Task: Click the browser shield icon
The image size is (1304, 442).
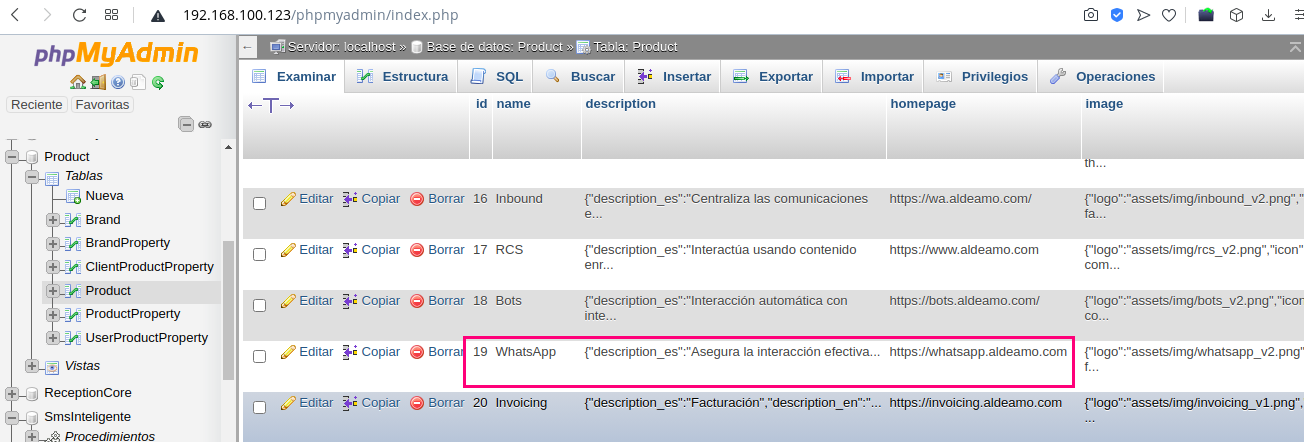Action: pos(1117,15)
